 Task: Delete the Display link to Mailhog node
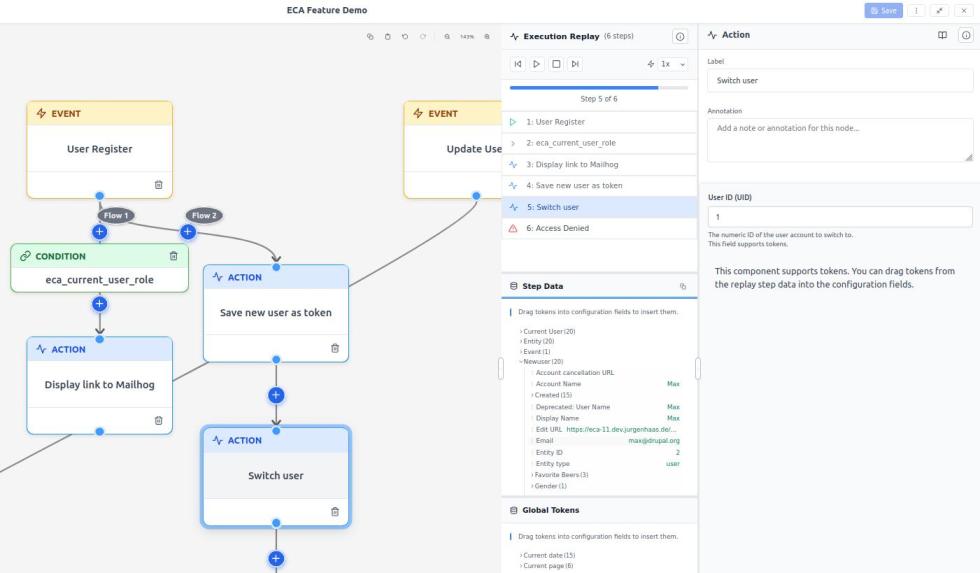[159, 421]
